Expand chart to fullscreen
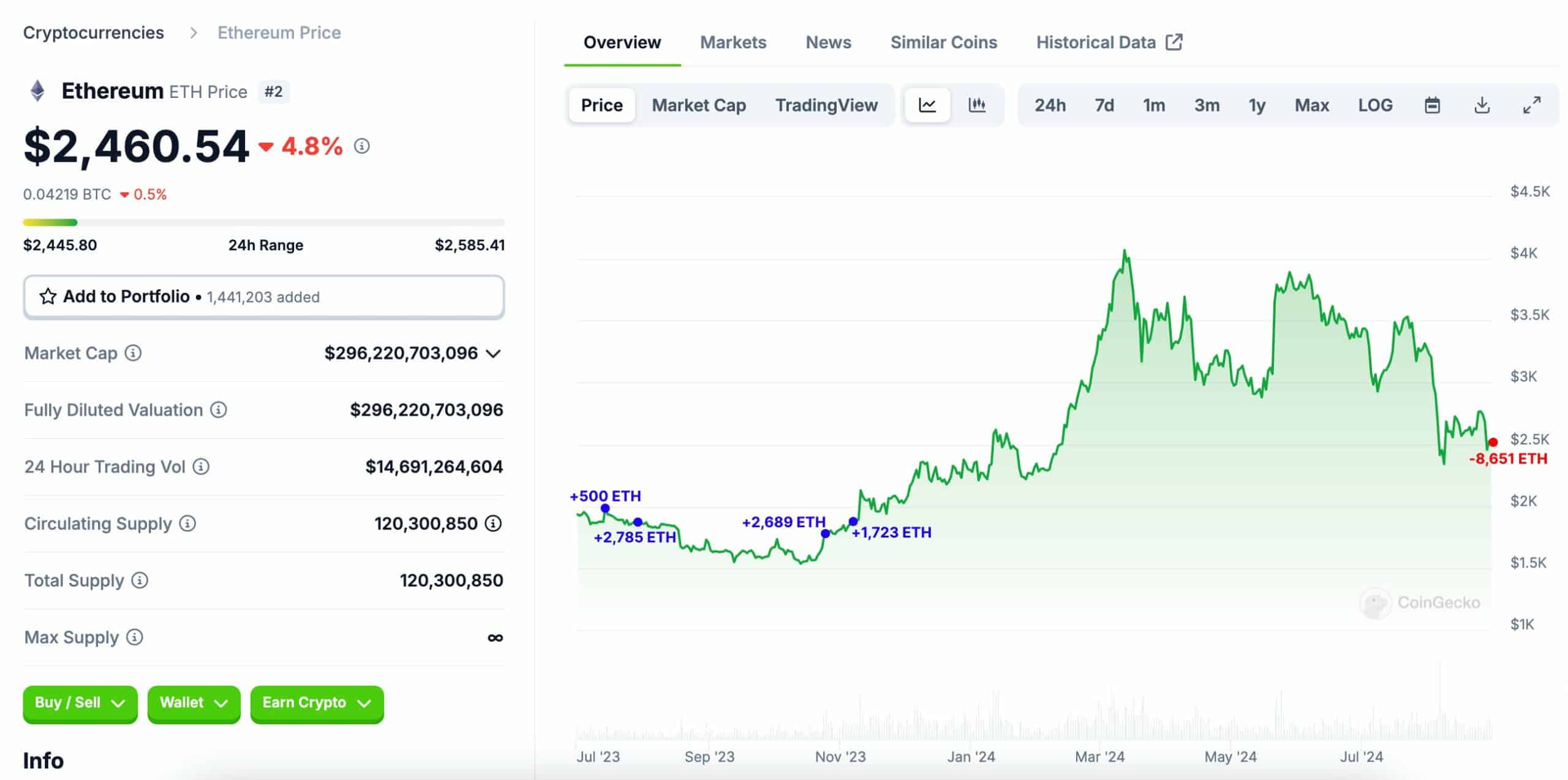 pyautogui.click(x=1532, y=105)
